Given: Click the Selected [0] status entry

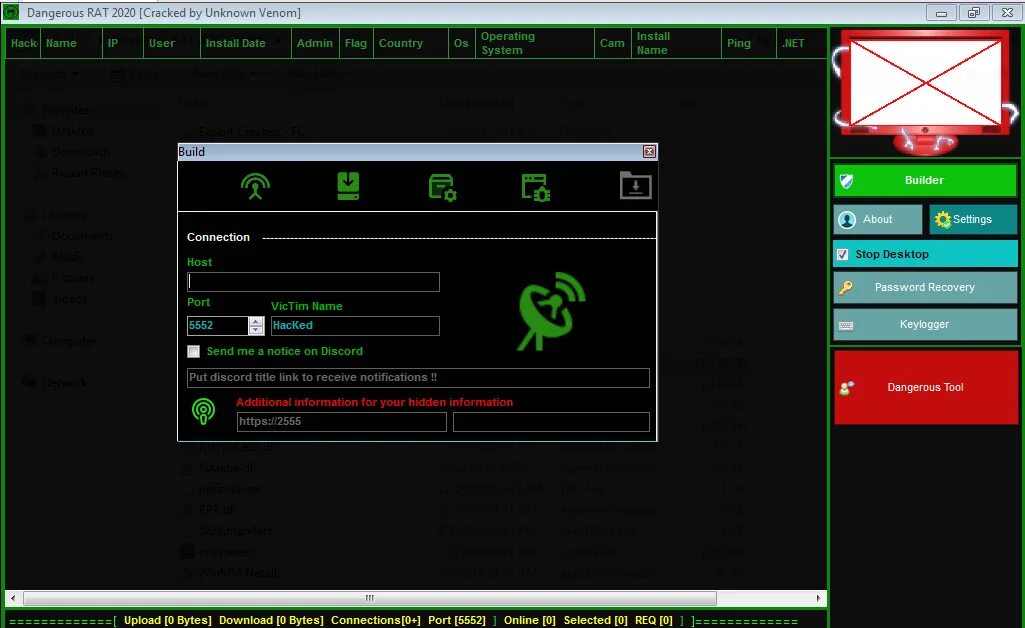Looking at the screenshot, I should coord(596,620).
